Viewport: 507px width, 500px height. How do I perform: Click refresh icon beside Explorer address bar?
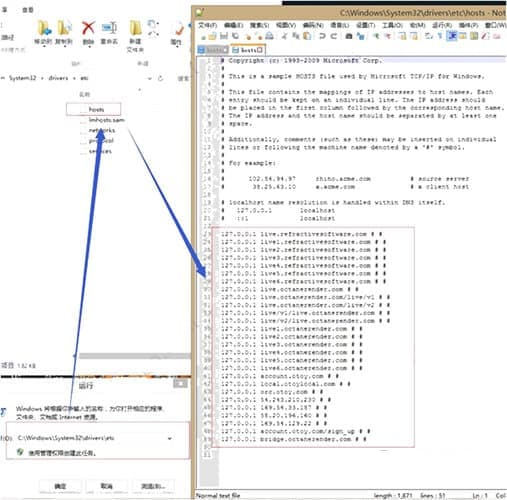coord(161,78)
